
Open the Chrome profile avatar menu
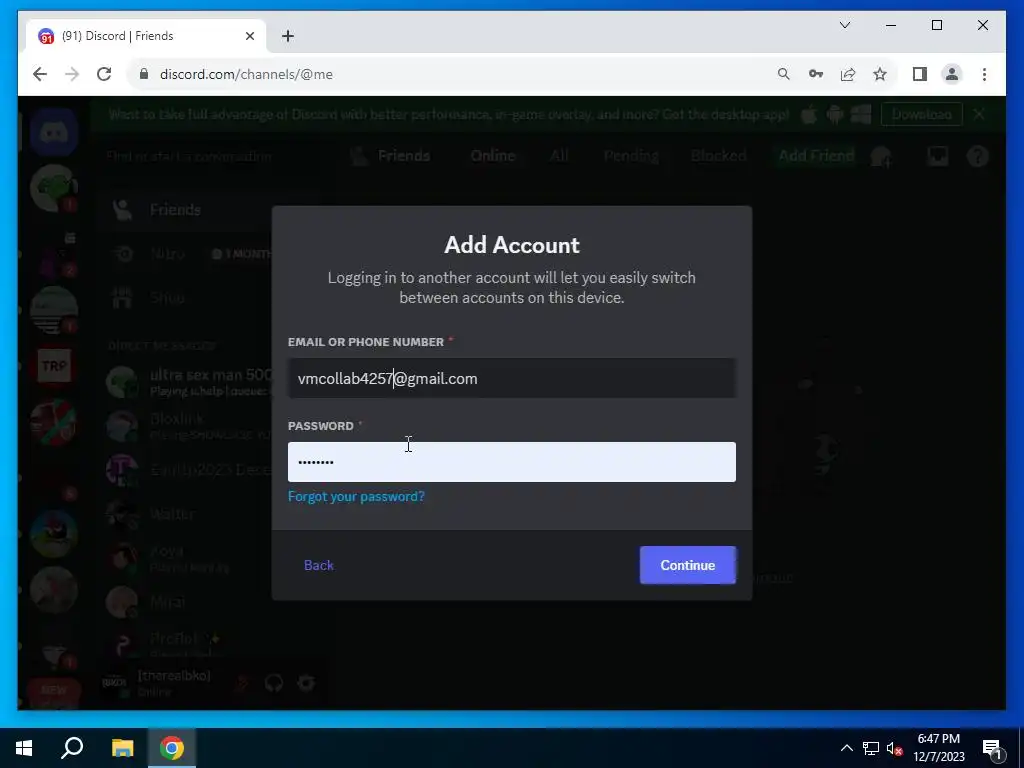tap(952, 74)
